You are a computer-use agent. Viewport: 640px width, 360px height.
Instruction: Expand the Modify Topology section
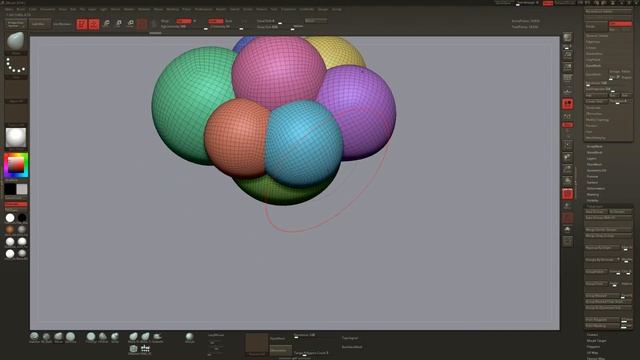(598, 120)
